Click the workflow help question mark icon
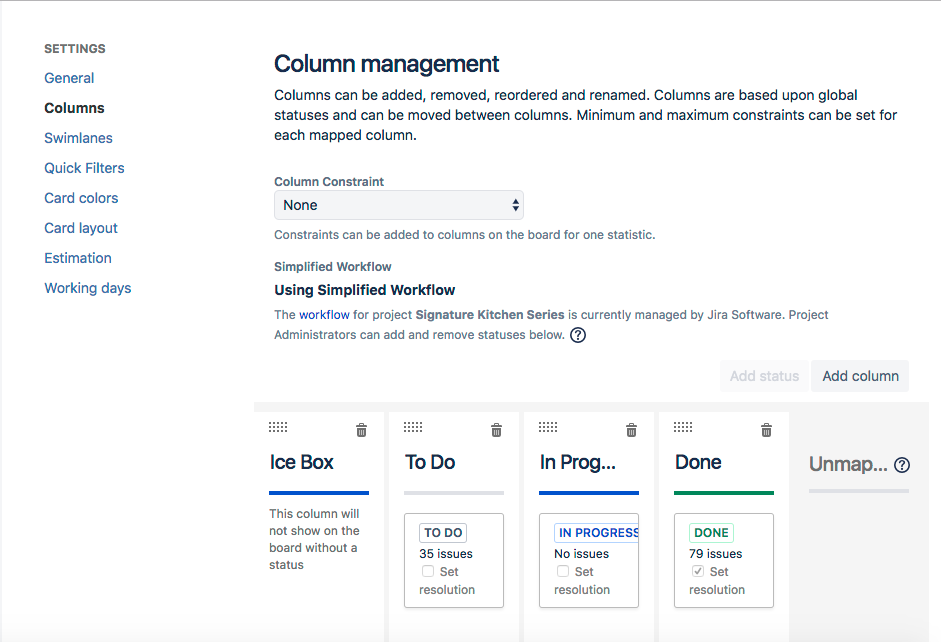This screenshot has width=941, height=642. click(x=577, y=335)
